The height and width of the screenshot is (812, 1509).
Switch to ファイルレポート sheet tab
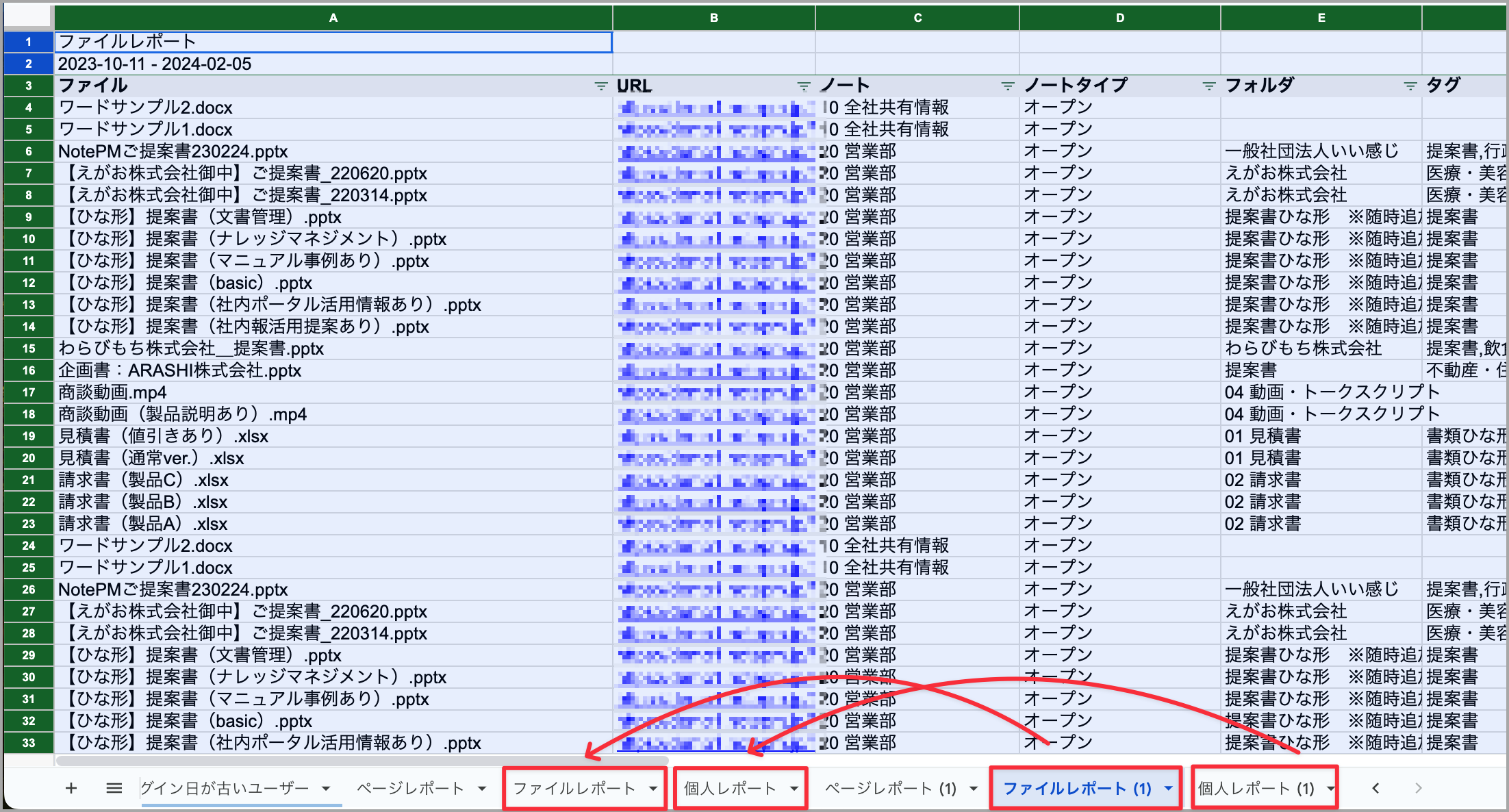574,789
